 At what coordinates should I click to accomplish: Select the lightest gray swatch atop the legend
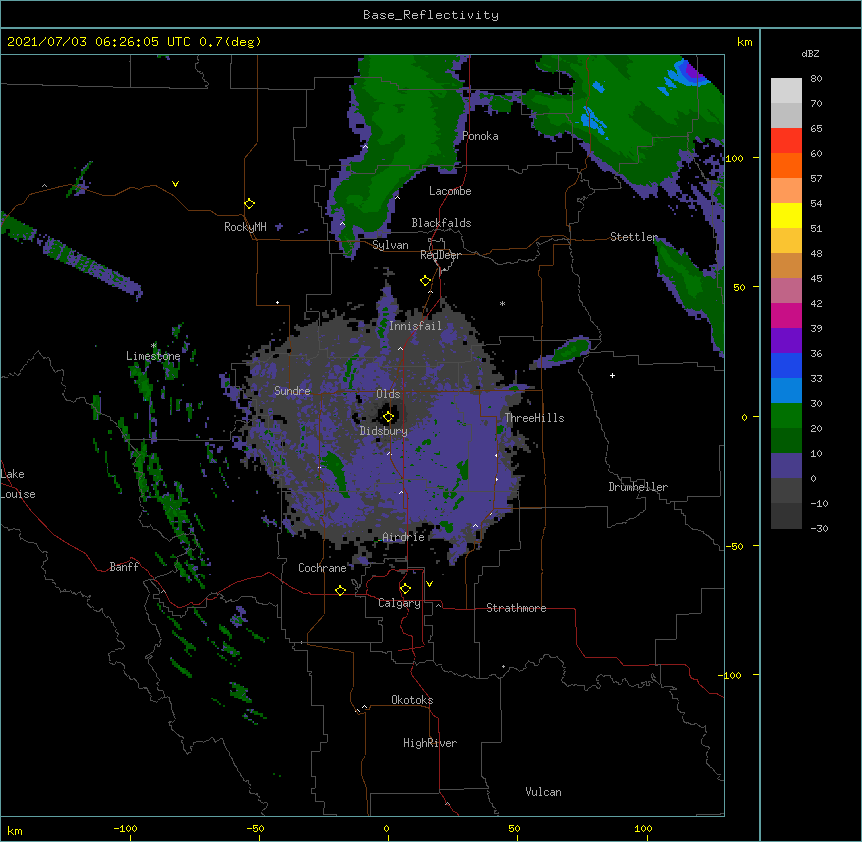pos(786,90)
